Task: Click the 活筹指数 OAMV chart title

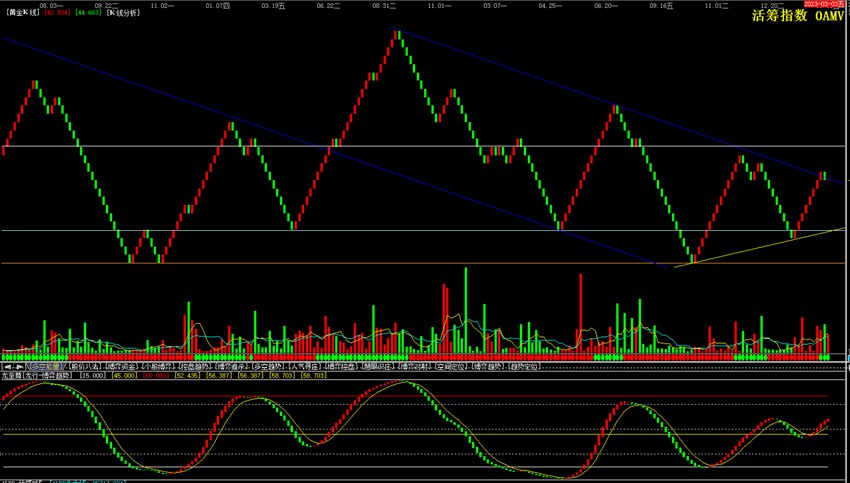Action: 797,16
